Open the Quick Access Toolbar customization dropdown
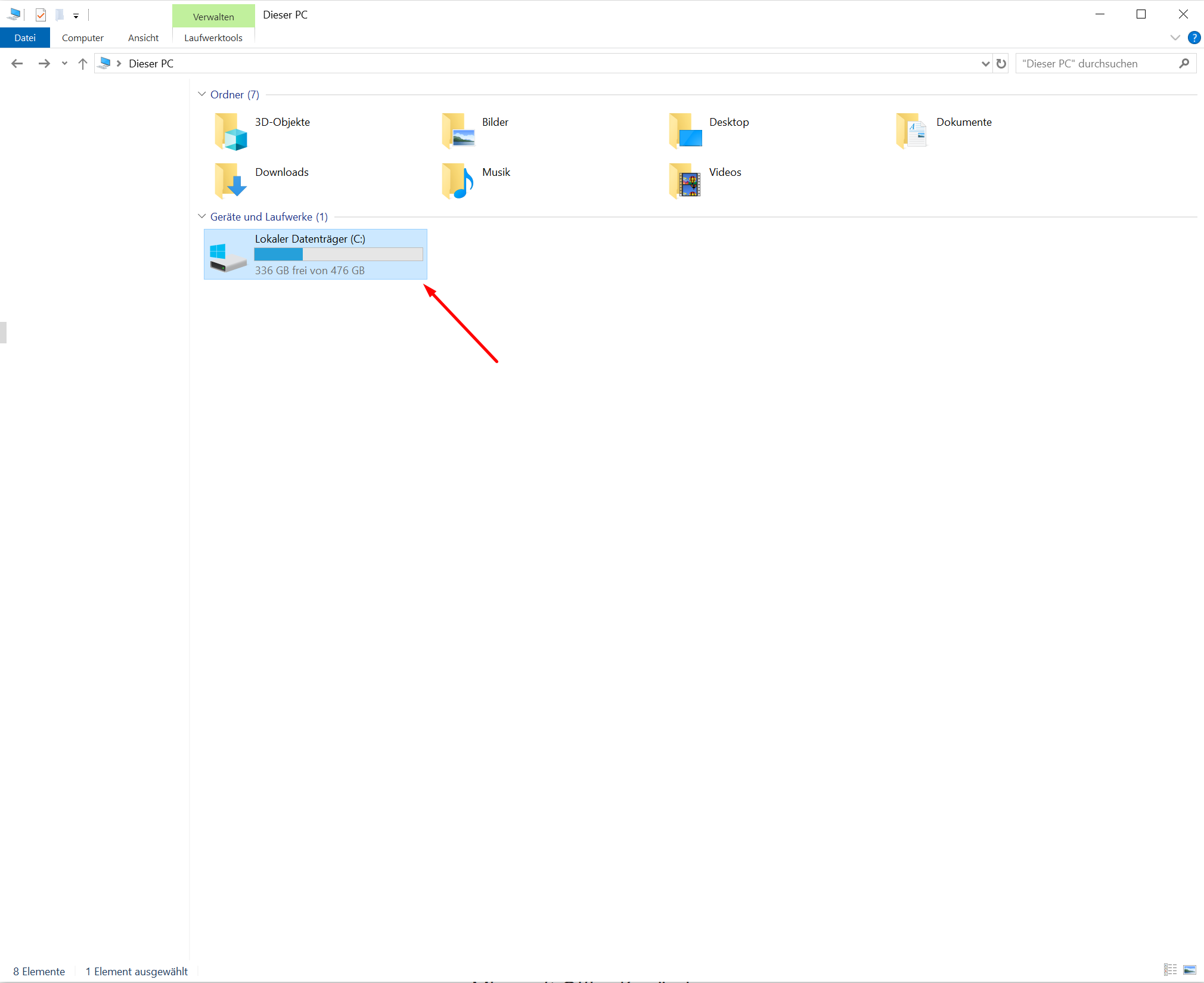This screenshot has width=1204, height=983. click(76, 15)
